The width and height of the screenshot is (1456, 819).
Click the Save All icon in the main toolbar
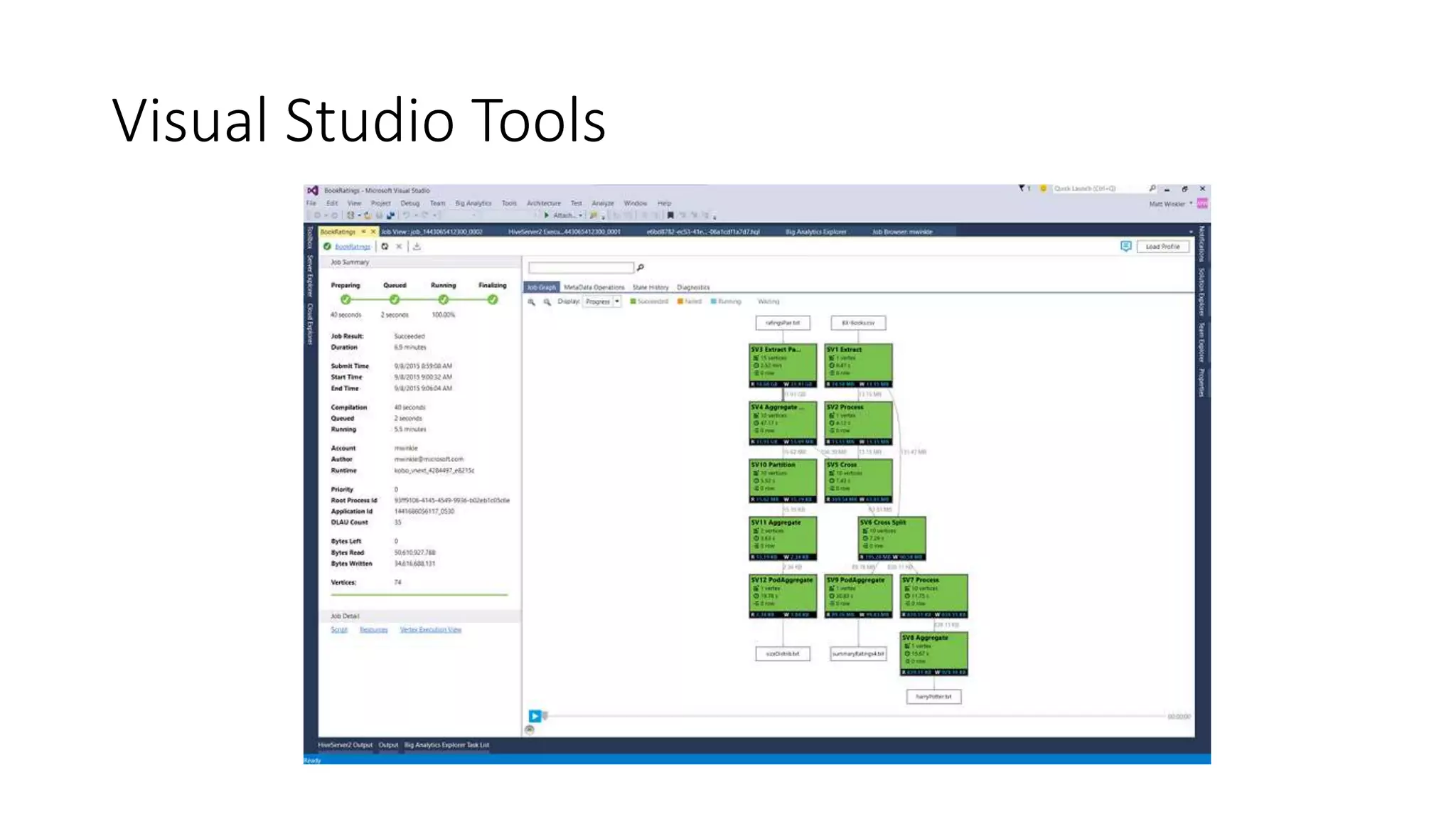[390, 215]
